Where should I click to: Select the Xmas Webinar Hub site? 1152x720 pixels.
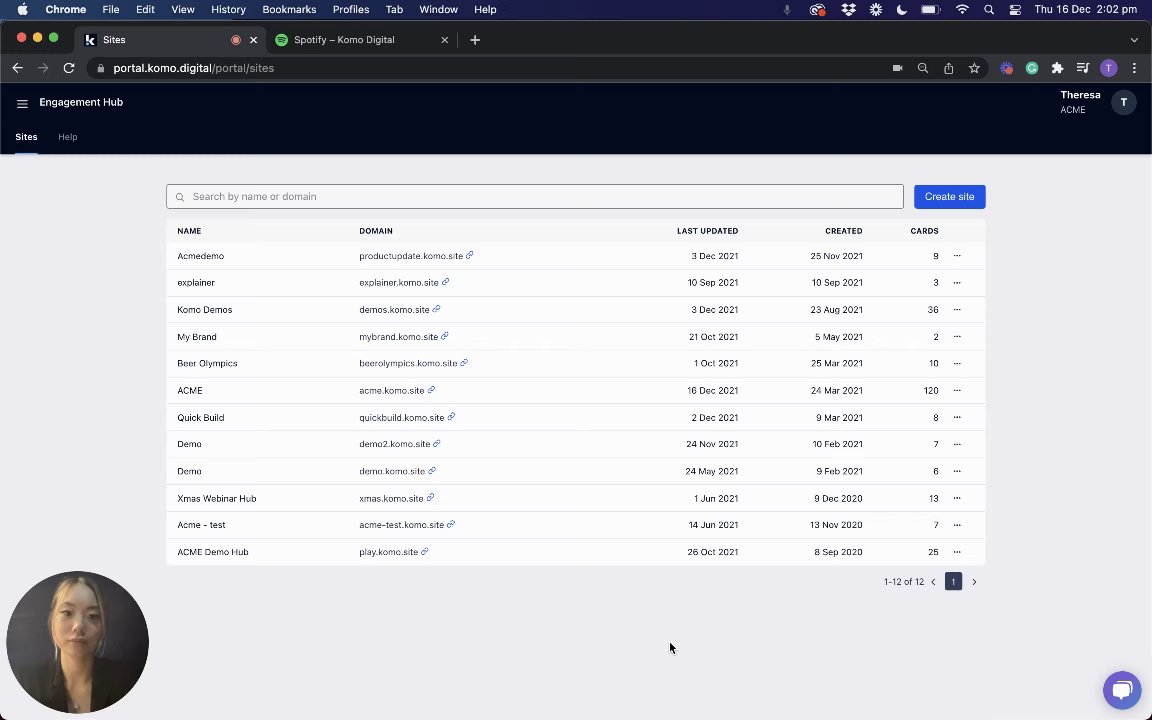(217, 498)
